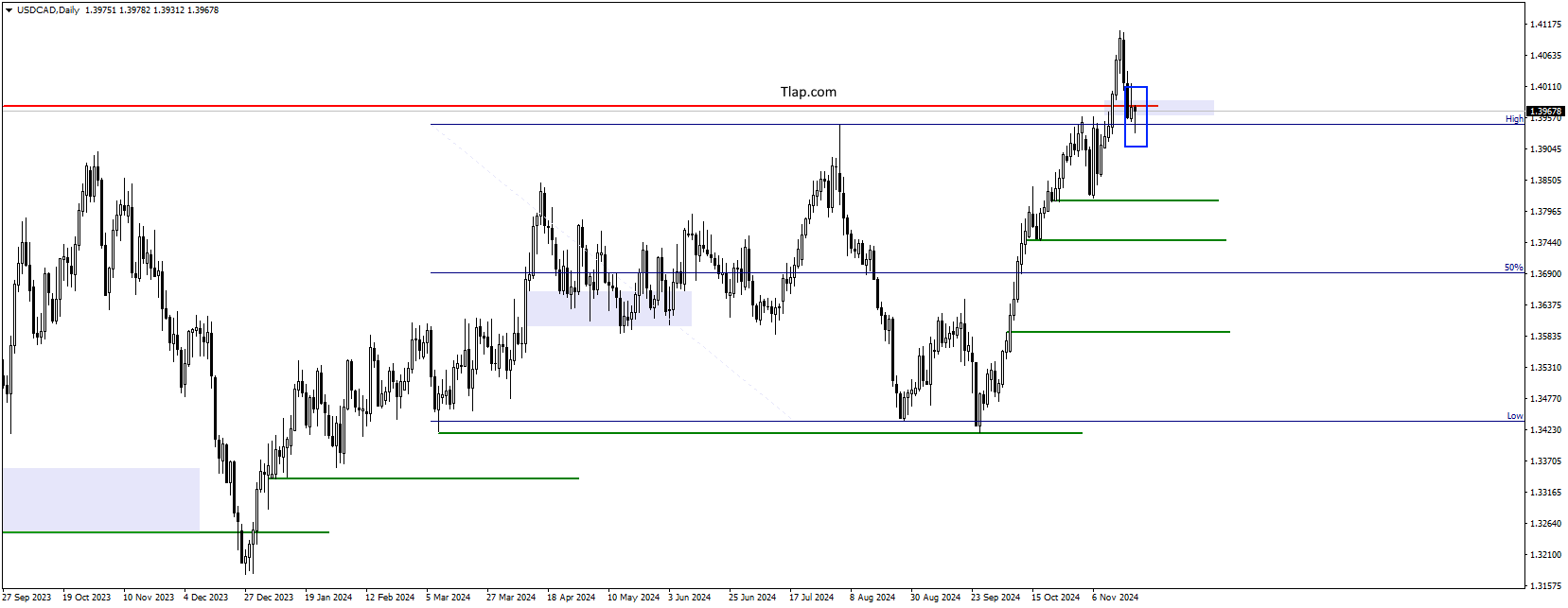Click the 27 Sep 2023 date label
1568x608 pixels.
(x=26, y=598)
